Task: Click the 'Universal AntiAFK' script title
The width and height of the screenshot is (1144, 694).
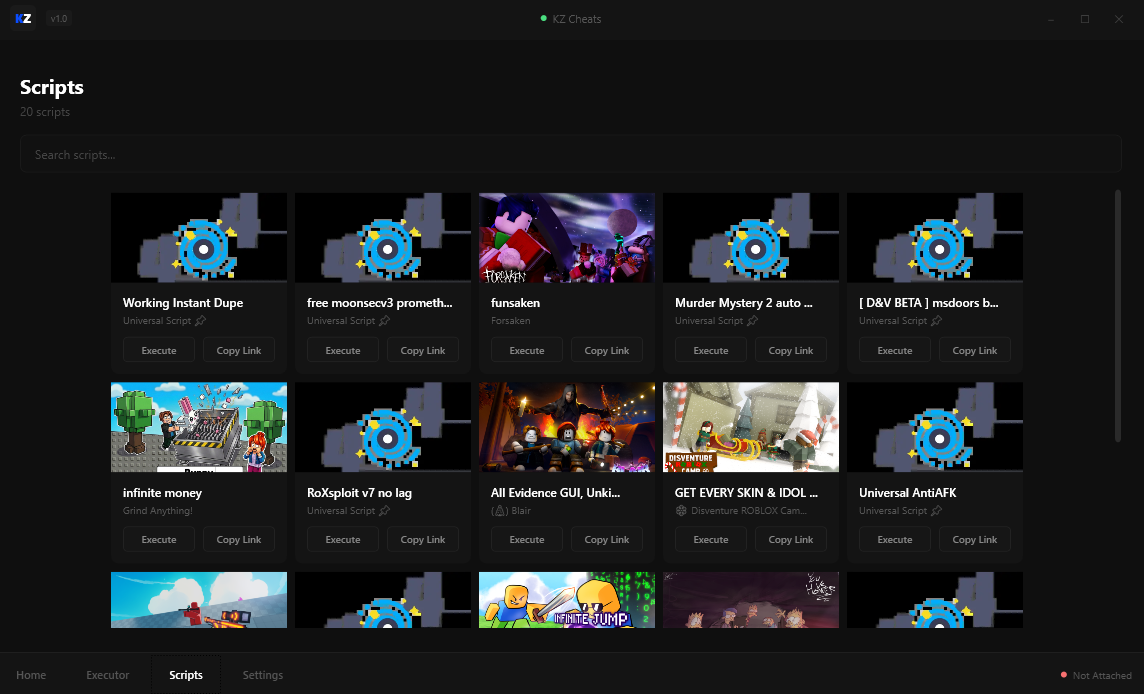Action: (x=908, y=493)
